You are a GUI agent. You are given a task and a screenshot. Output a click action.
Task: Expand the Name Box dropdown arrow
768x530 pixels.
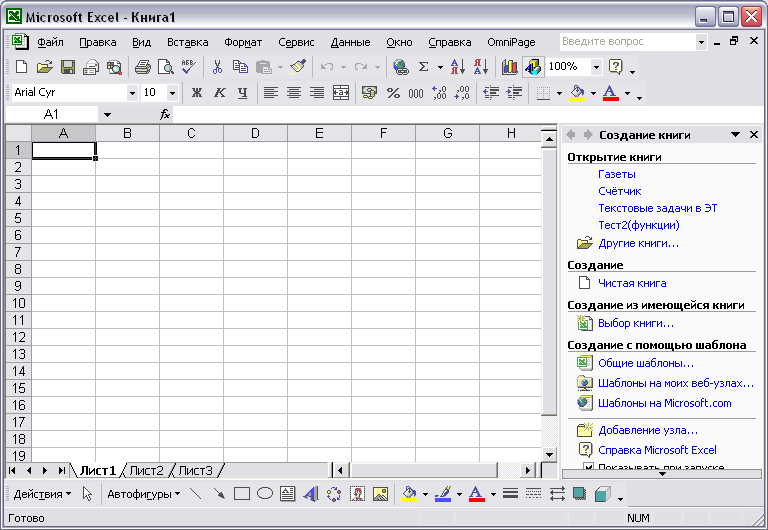click(107, 115)
